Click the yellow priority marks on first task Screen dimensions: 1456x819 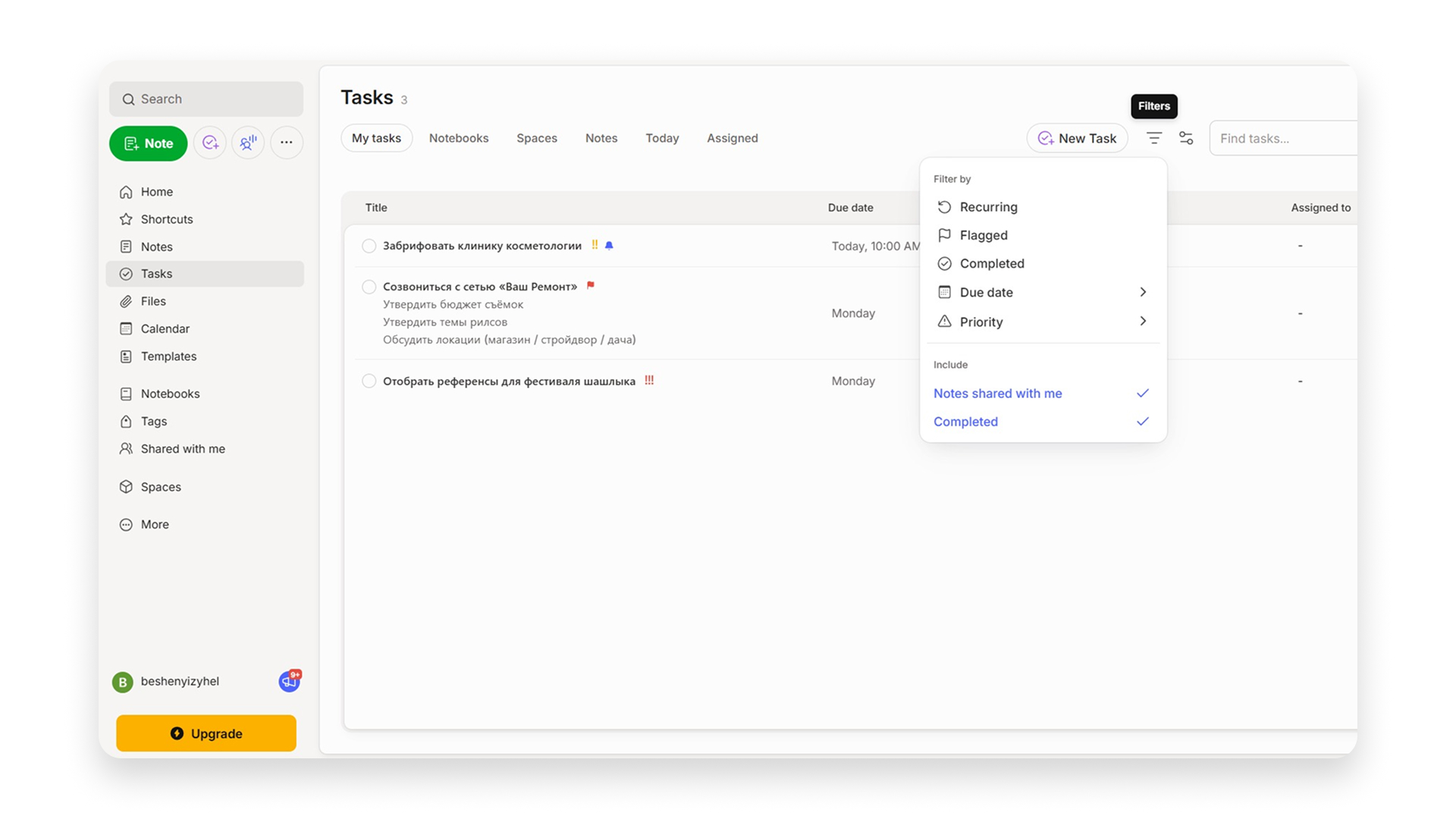coord(595,245)
